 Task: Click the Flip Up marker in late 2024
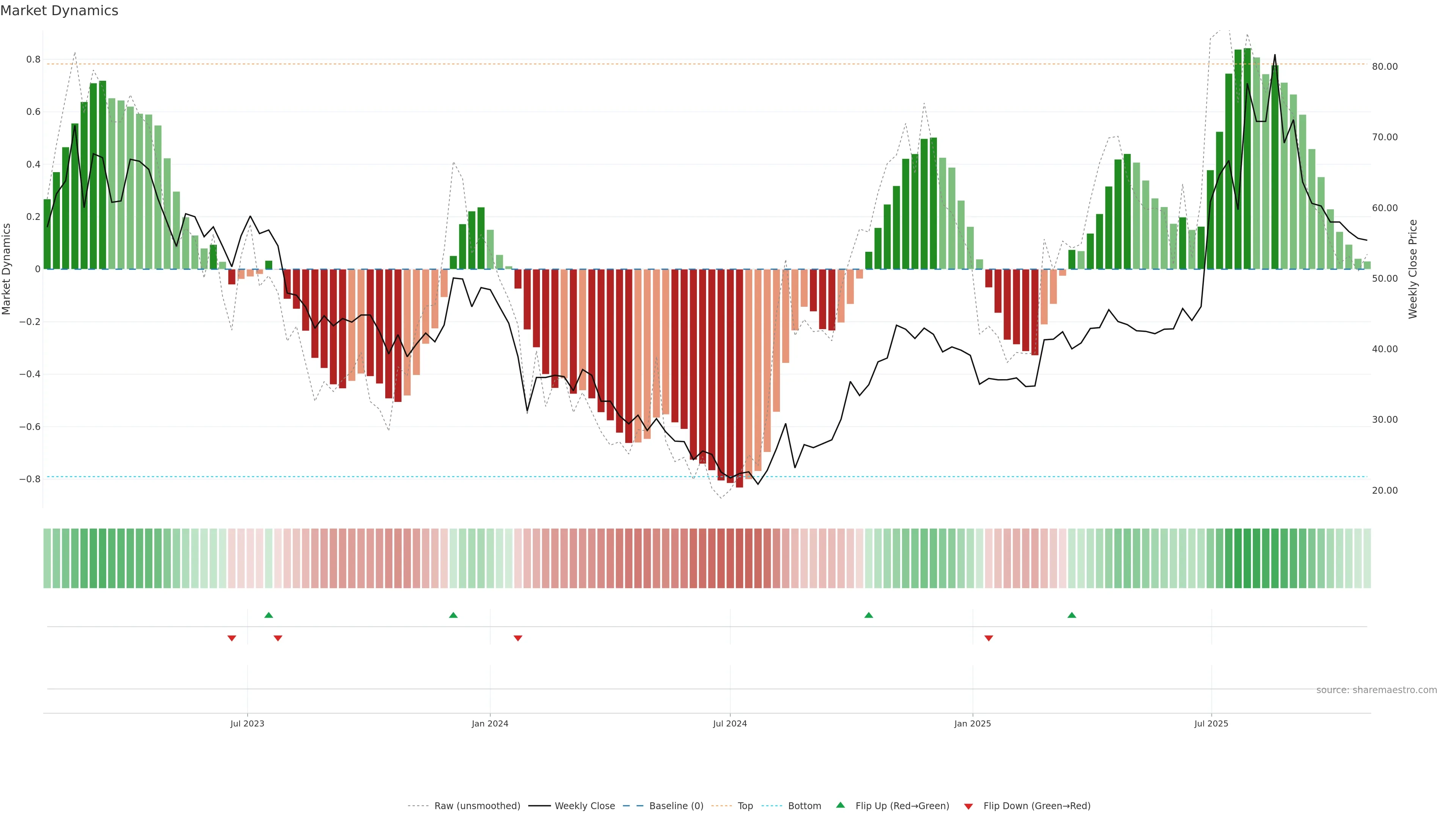point(869,615)
